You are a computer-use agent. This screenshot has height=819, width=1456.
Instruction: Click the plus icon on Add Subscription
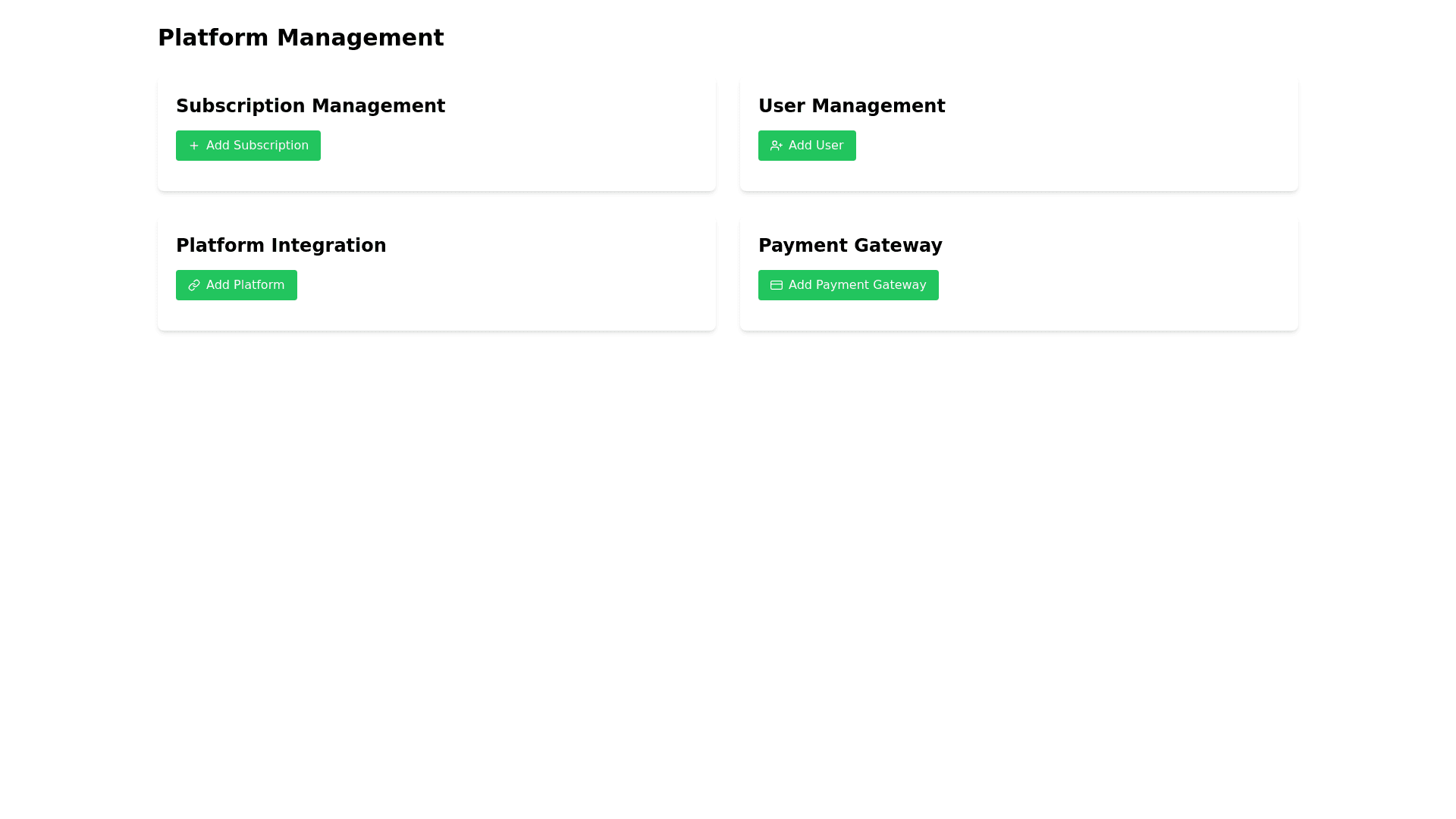click(194, 146)
